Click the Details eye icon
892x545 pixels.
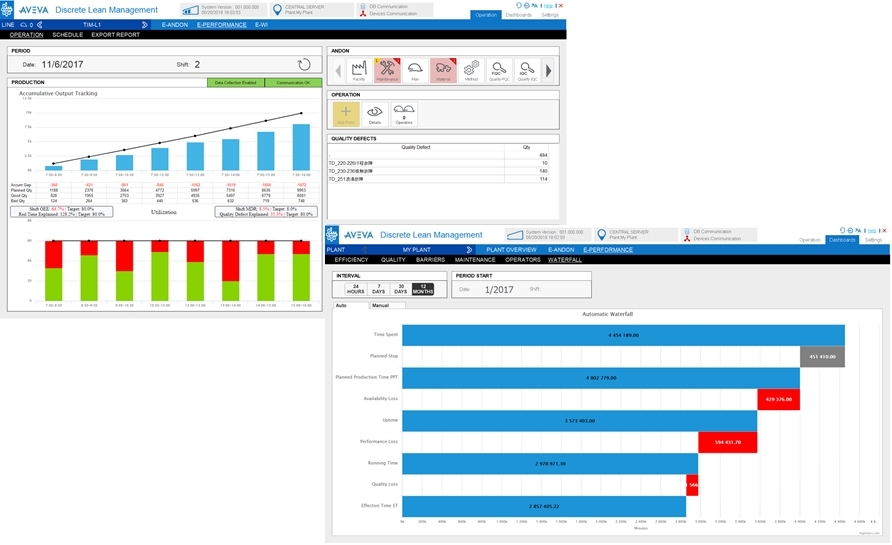pyautogui.click(x=375, y=115)
